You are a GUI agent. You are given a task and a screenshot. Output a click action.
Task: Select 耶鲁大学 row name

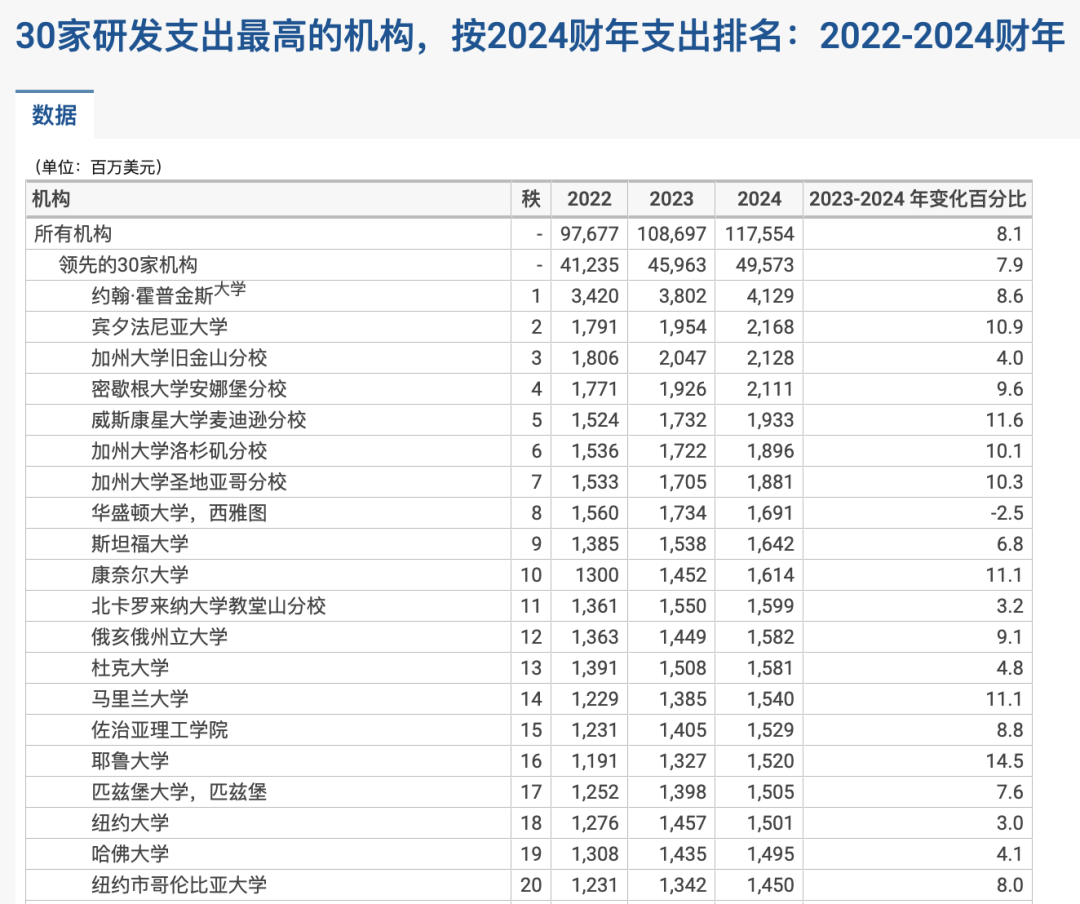(x=130, y=761)
